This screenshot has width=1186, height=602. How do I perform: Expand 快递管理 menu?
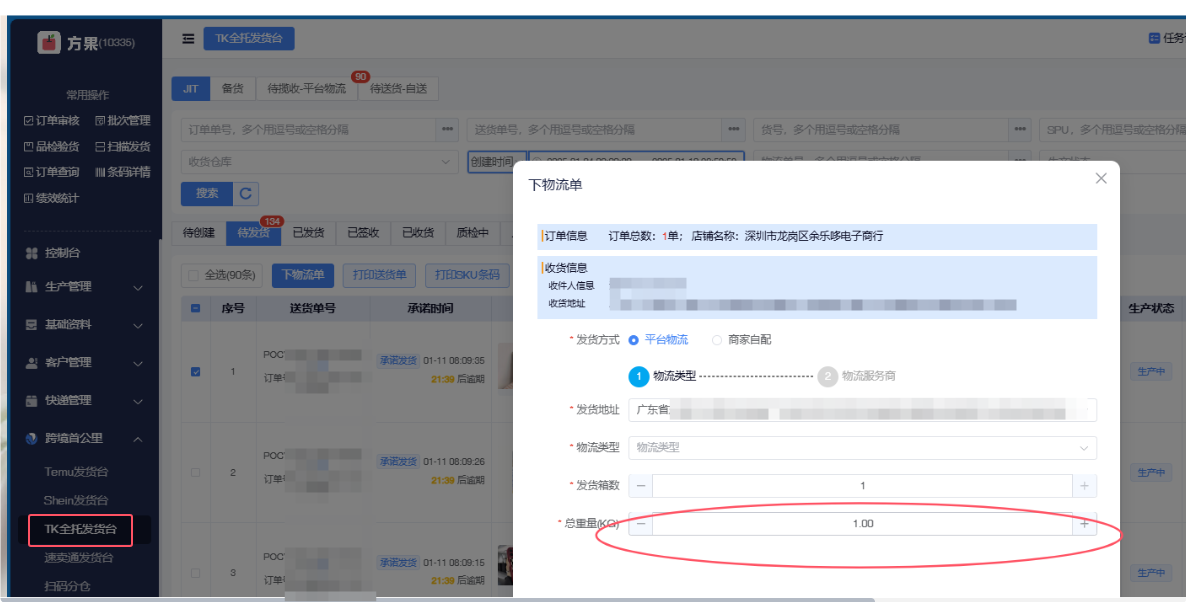tap(85, 400)
